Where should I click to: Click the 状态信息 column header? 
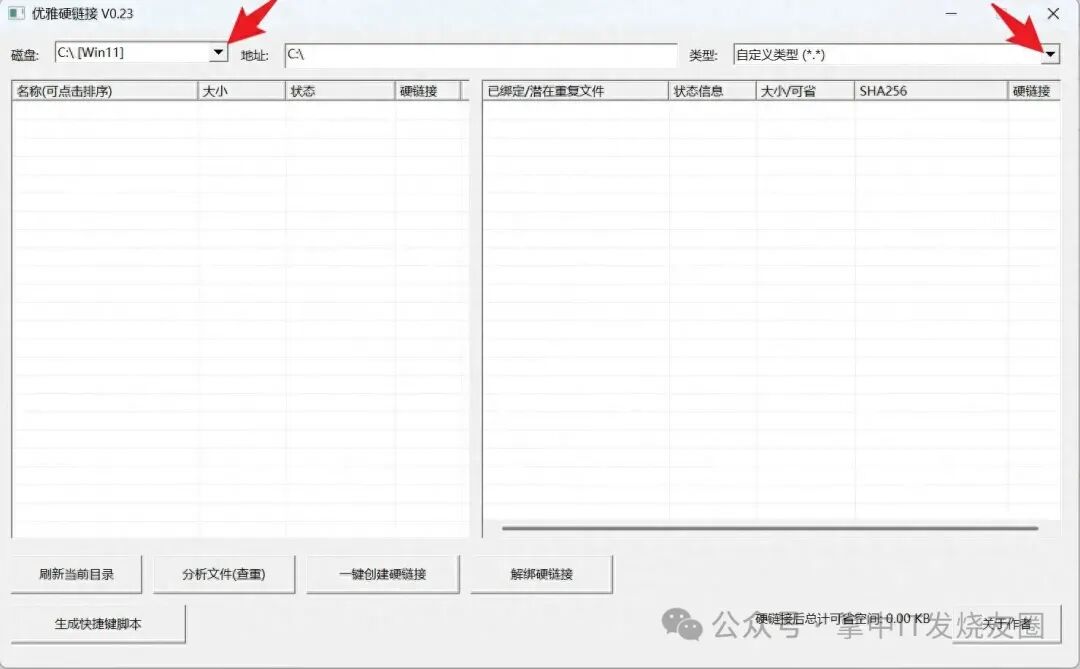click(x=711, y=91)
